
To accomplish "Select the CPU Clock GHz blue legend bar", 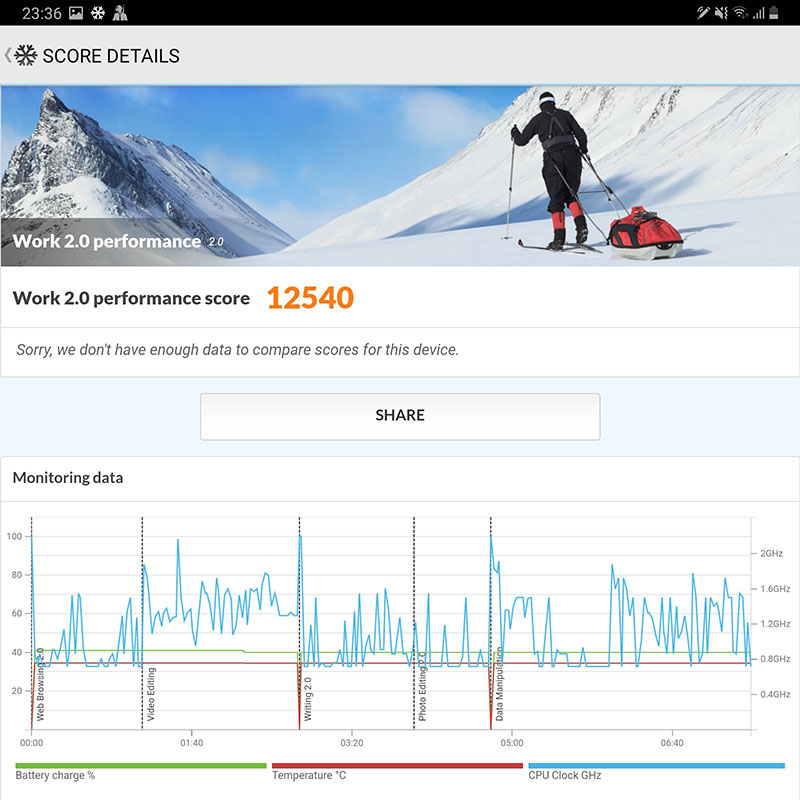I will click(x=657, y=765).
